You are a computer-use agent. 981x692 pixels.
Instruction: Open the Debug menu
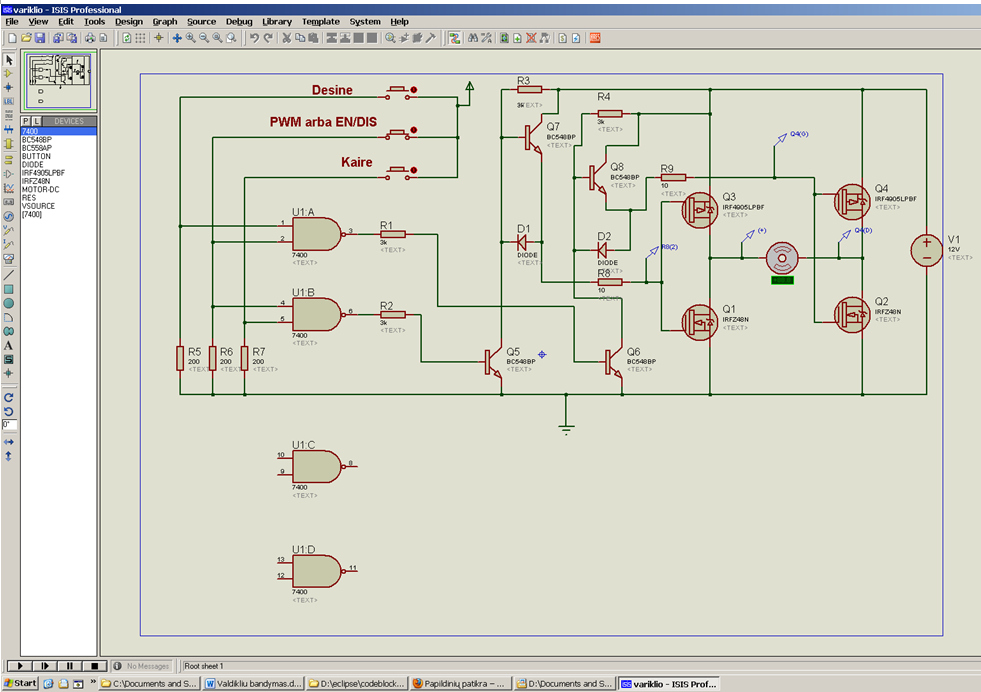click(x=239, y=22)
